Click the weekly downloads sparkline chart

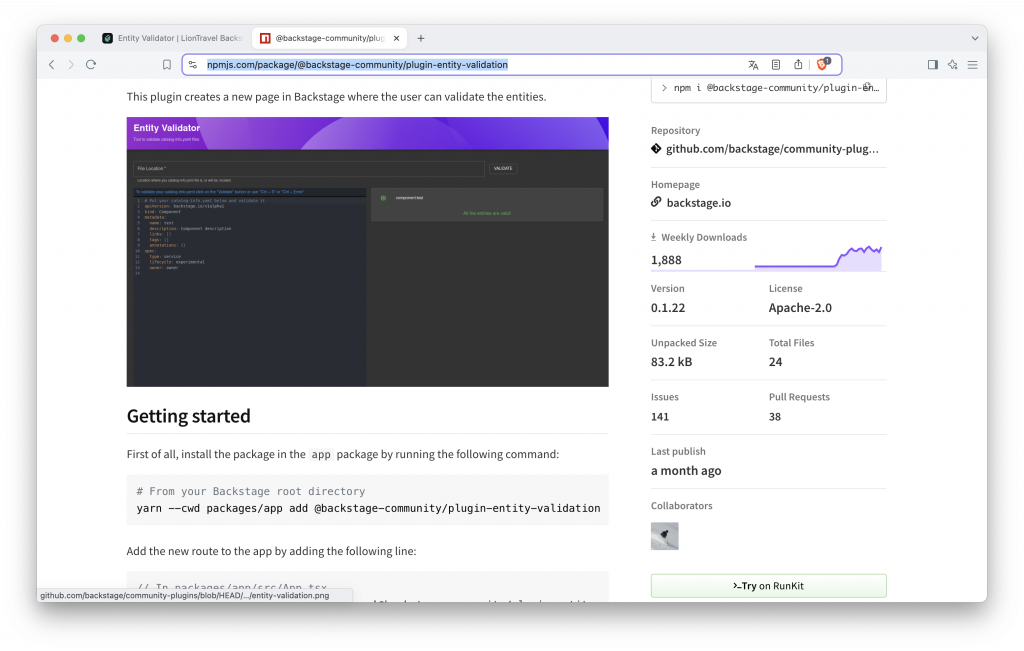click(818, 258)
